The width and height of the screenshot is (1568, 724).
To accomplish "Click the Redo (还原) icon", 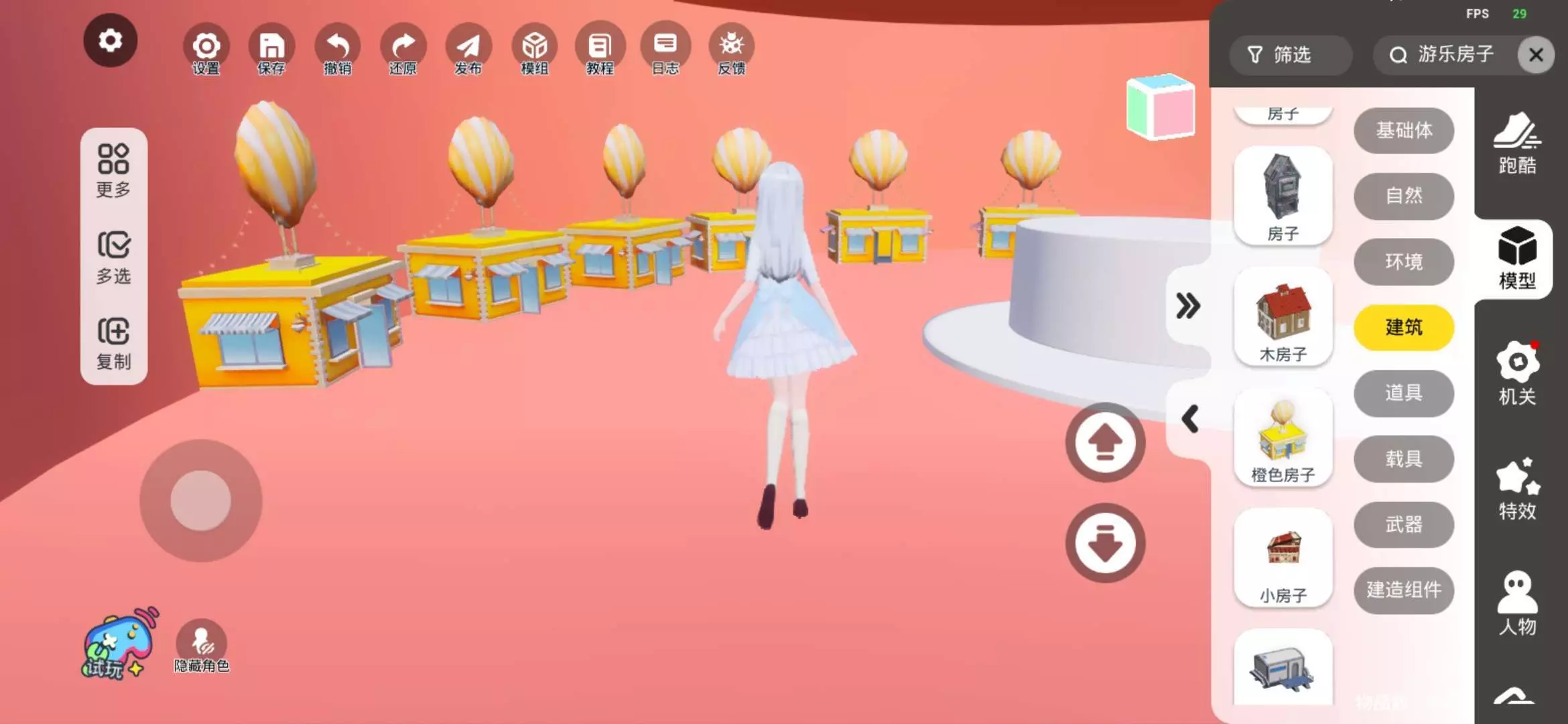I will (403, 50).
